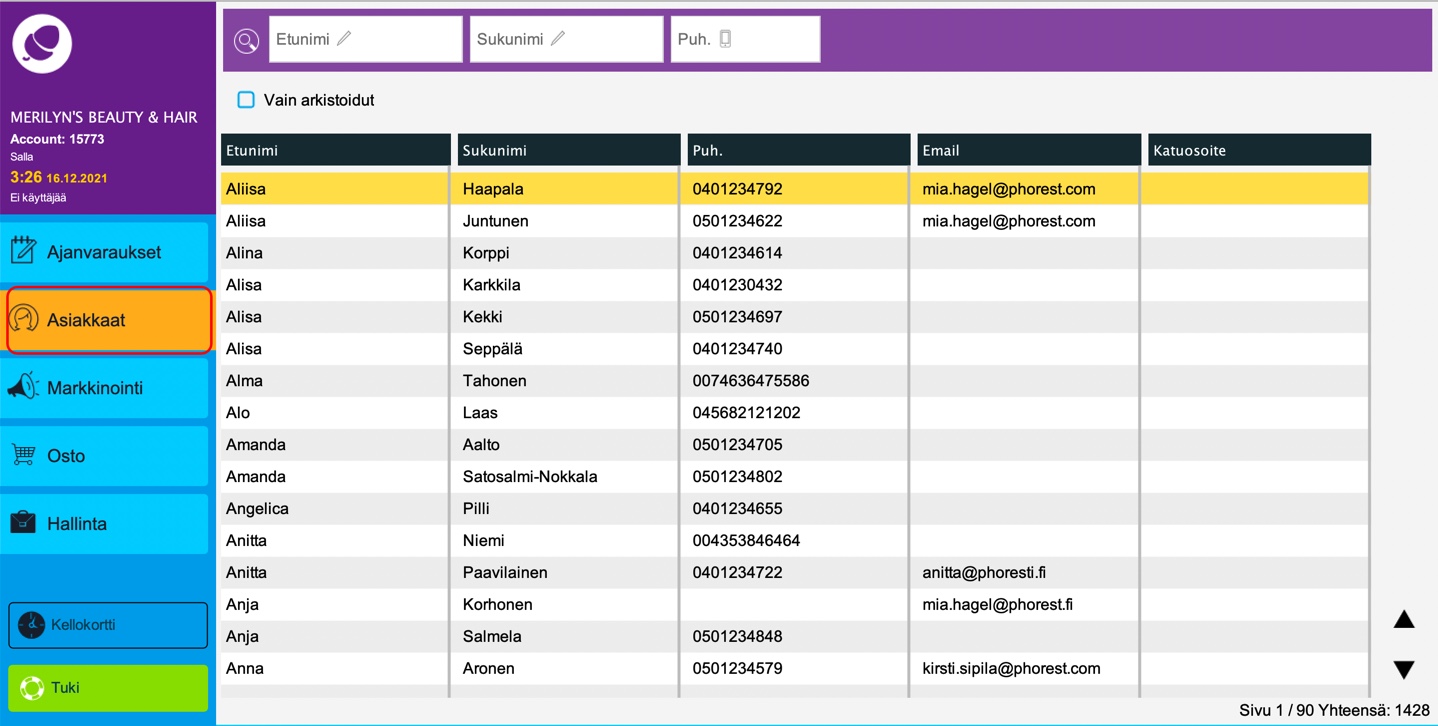The image size is (1438, 726).
Task: Select the client with surname Paavilainen
Action: click(x=795, y=573)
